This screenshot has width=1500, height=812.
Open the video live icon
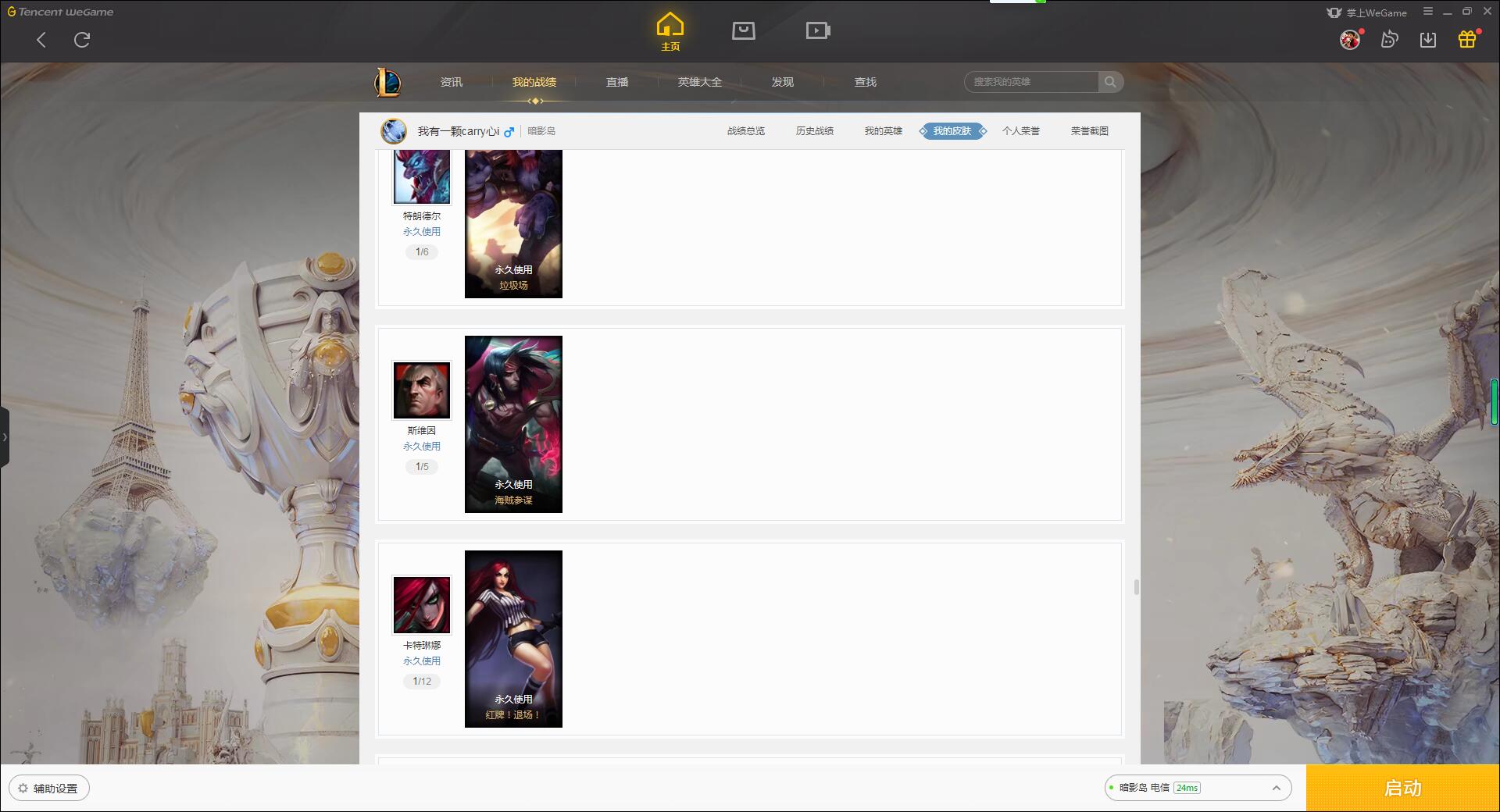[818, 30]
